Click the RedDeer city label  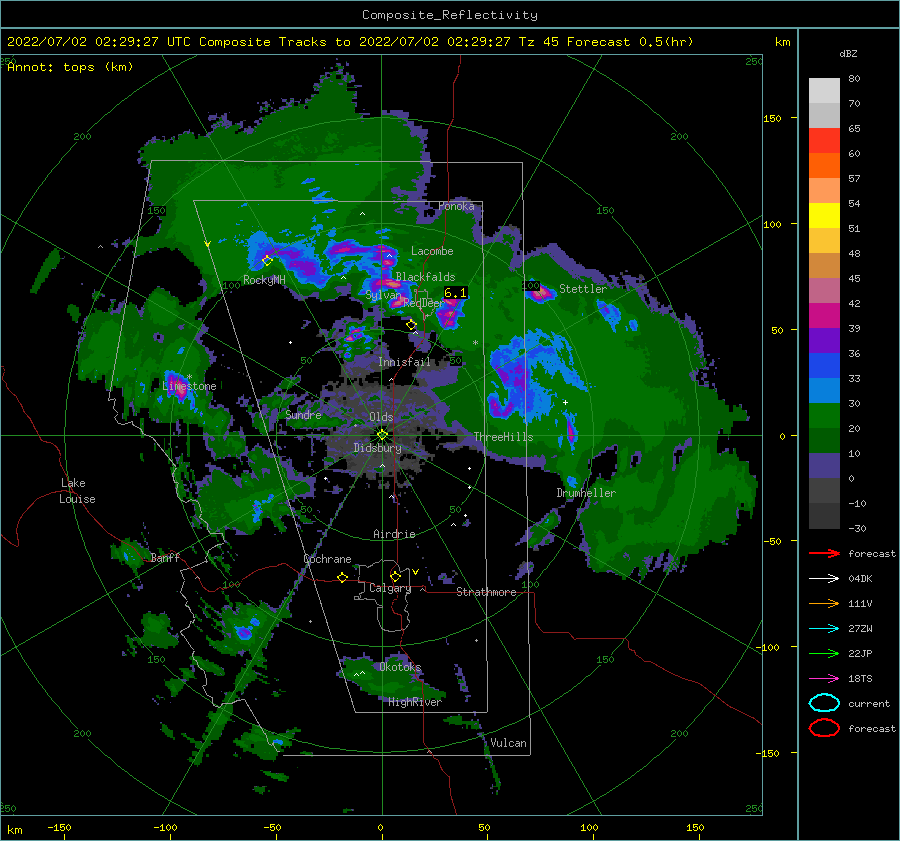424,303
